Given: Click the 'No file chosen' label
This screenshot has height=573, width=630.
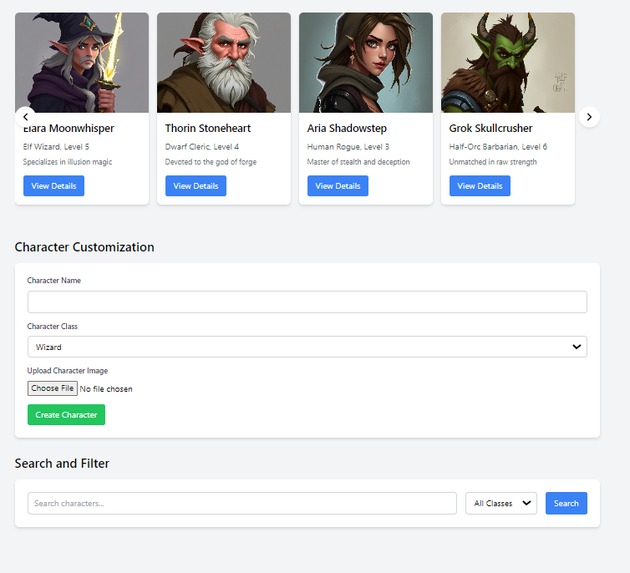Looking at the screenshot, I should (x=106, y=389).
